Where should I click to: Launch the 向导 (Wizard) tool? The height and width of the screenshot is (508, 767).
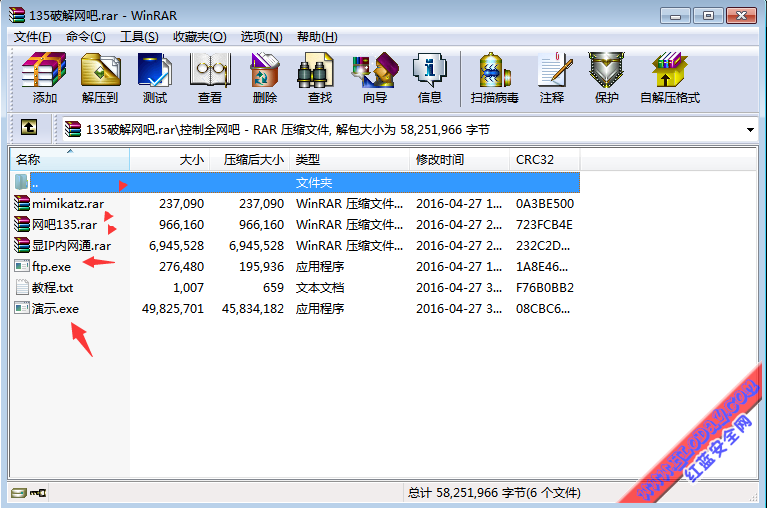click(x=375, y=77)
